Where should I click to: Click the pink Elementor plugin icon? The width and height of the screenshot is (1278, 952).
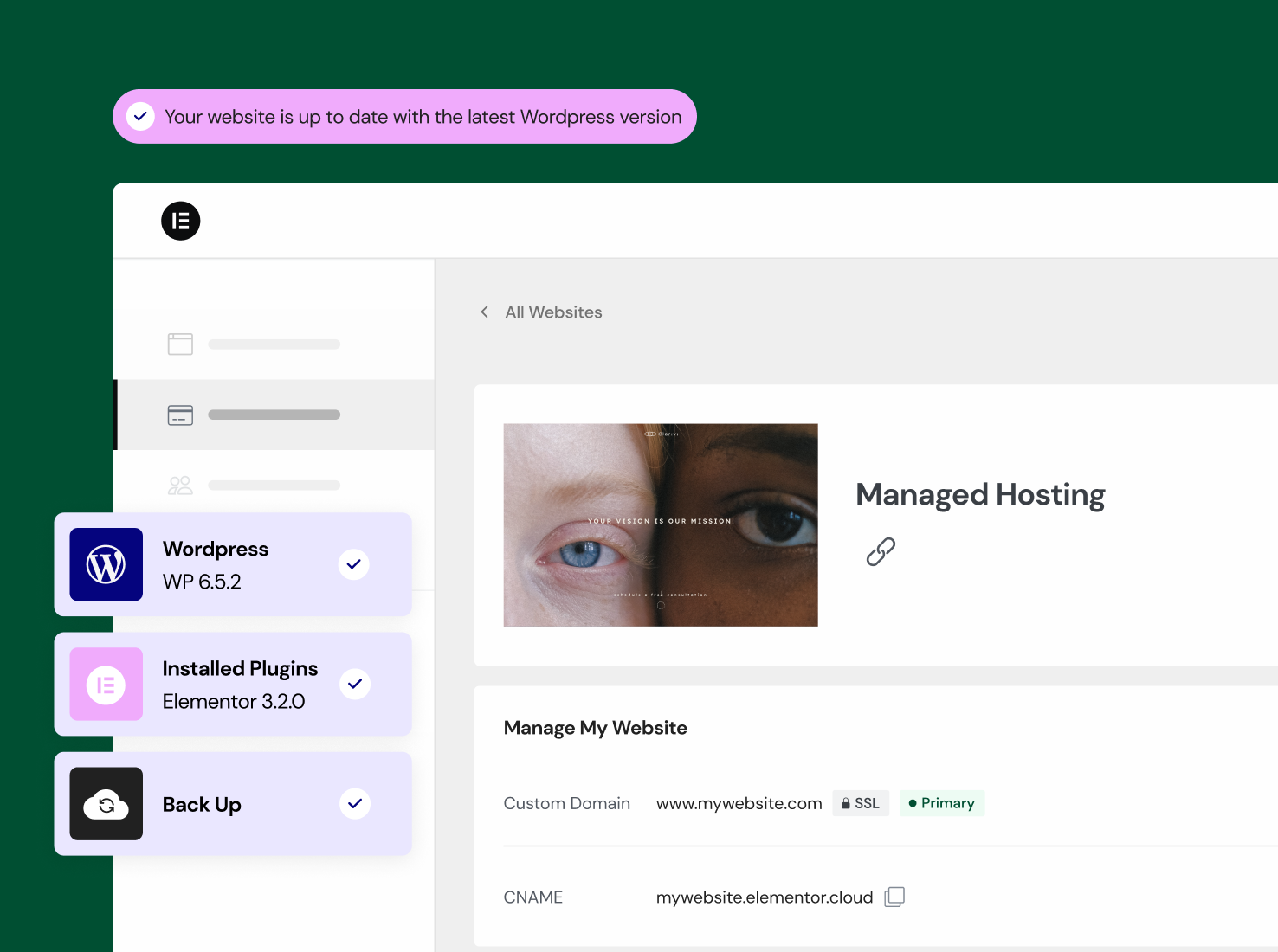click(106, 685)
